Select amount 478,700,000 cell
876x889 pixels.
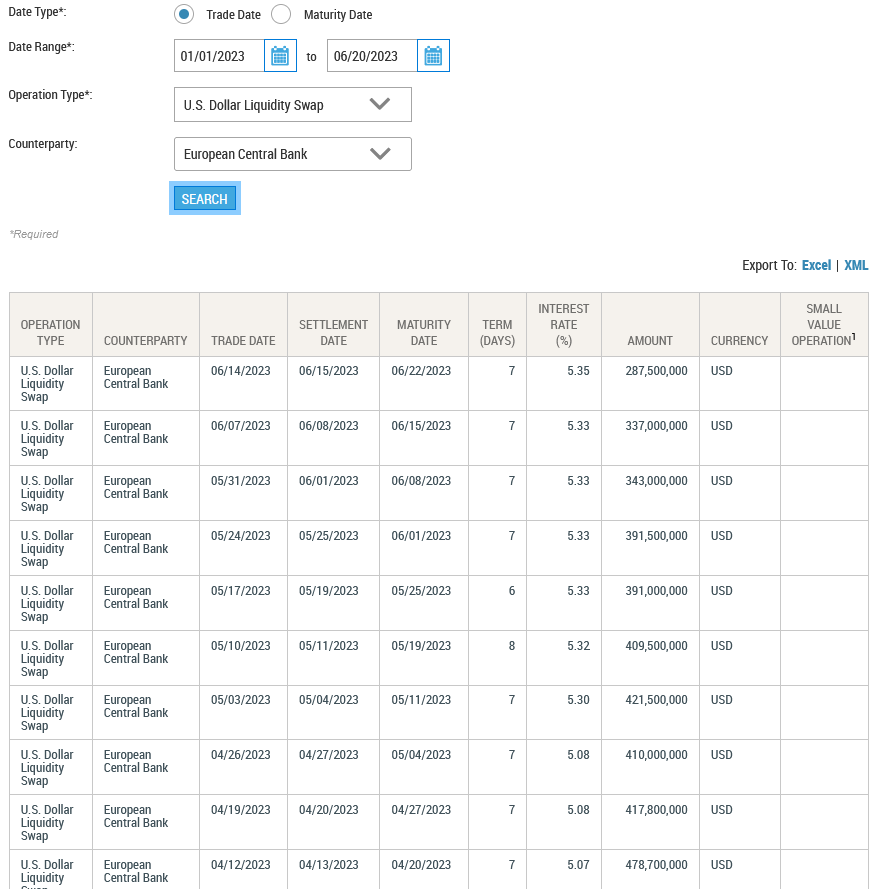650,870
